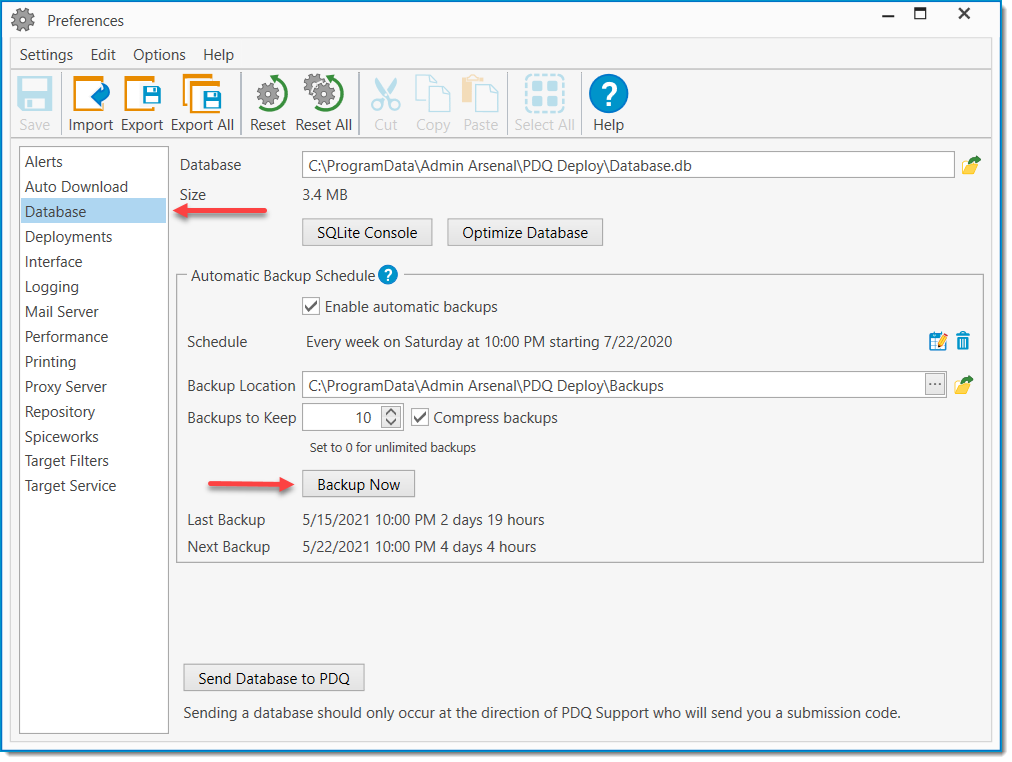The width and height of the screenshot is (1012, 762).
Task: Select Logging in the sidebar
Action: [x=94, y=286]
